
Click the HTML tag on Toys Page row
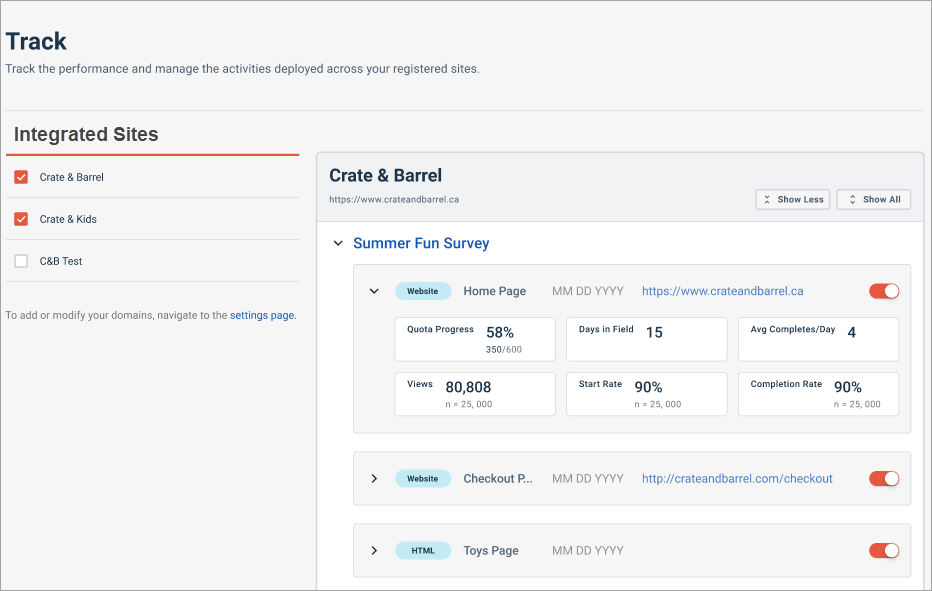[423, 551]
